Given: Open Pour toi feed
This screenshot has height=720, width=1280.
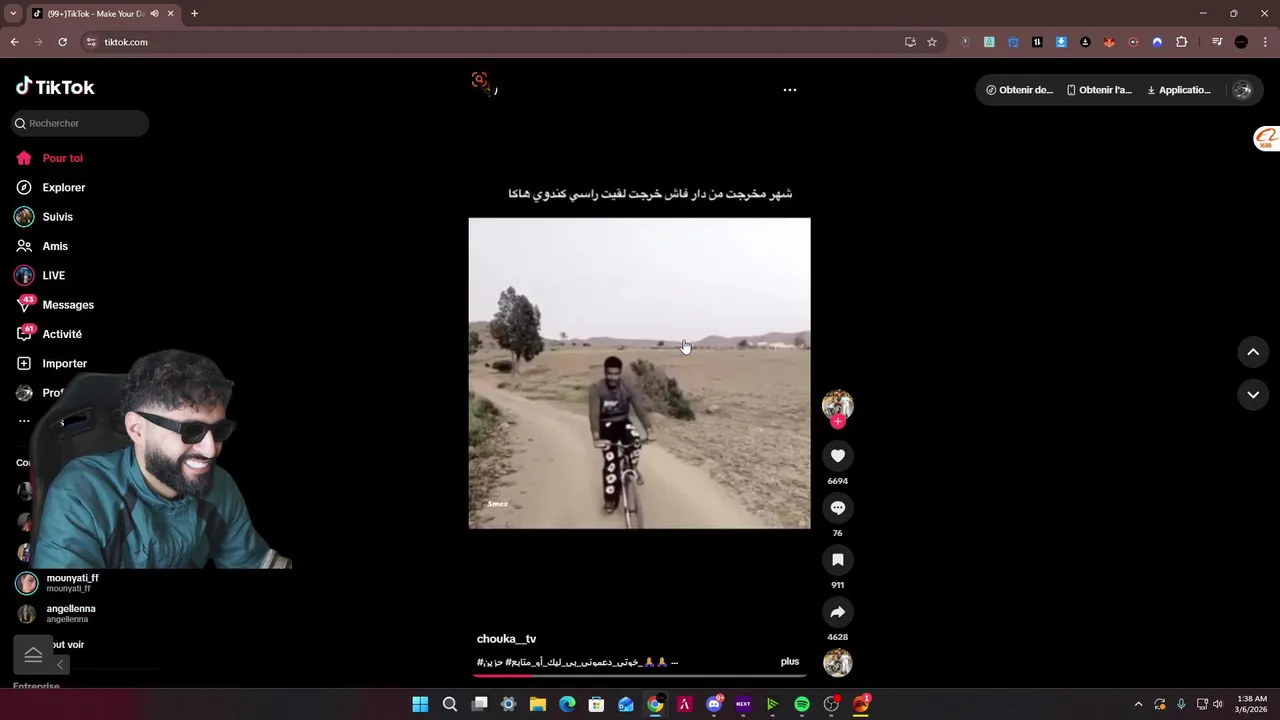Looking at the screenshot, I should 50,158.
